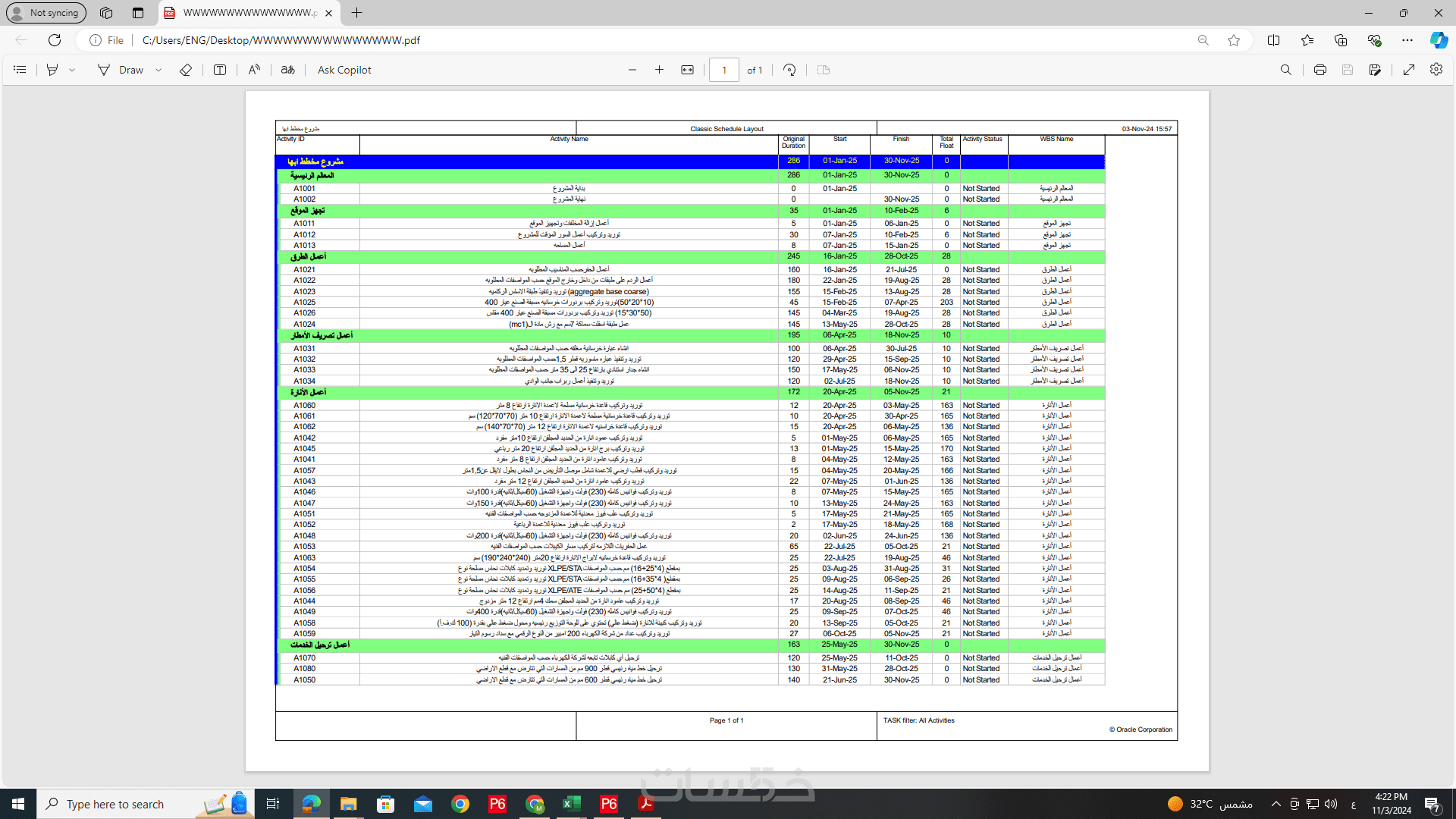Click the Add text tool
Viewport: 1456px width, 819px height.
[x=220, y=70]
